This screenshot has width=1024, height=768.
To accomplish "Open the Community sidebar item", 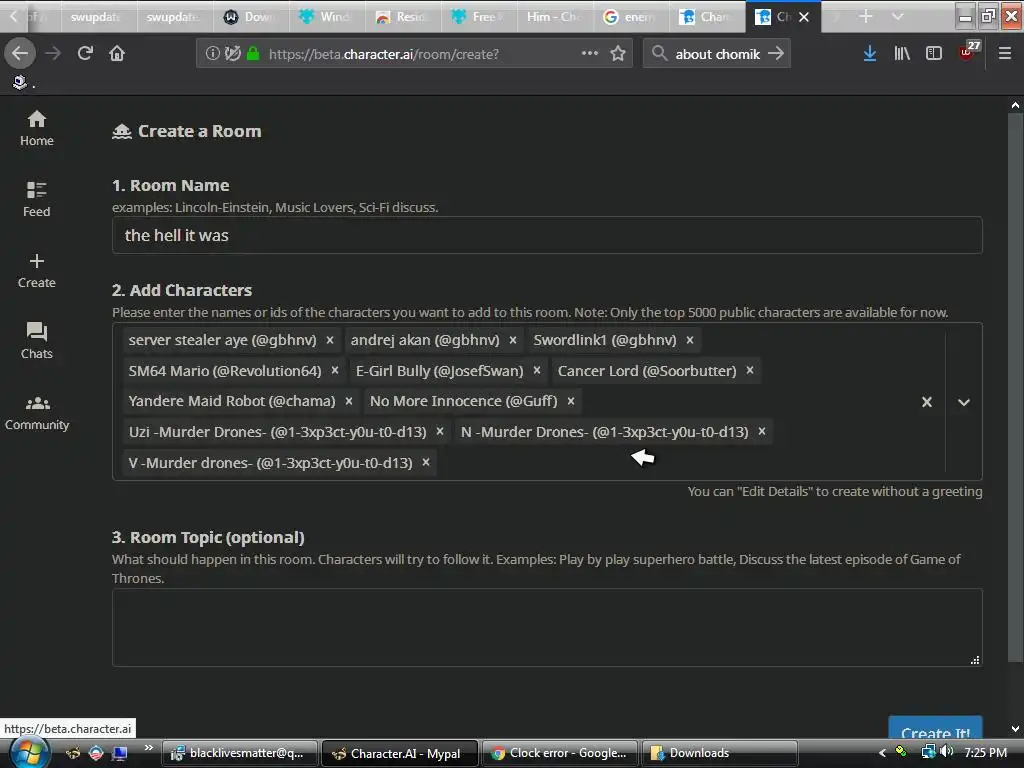I will (37, 413).
